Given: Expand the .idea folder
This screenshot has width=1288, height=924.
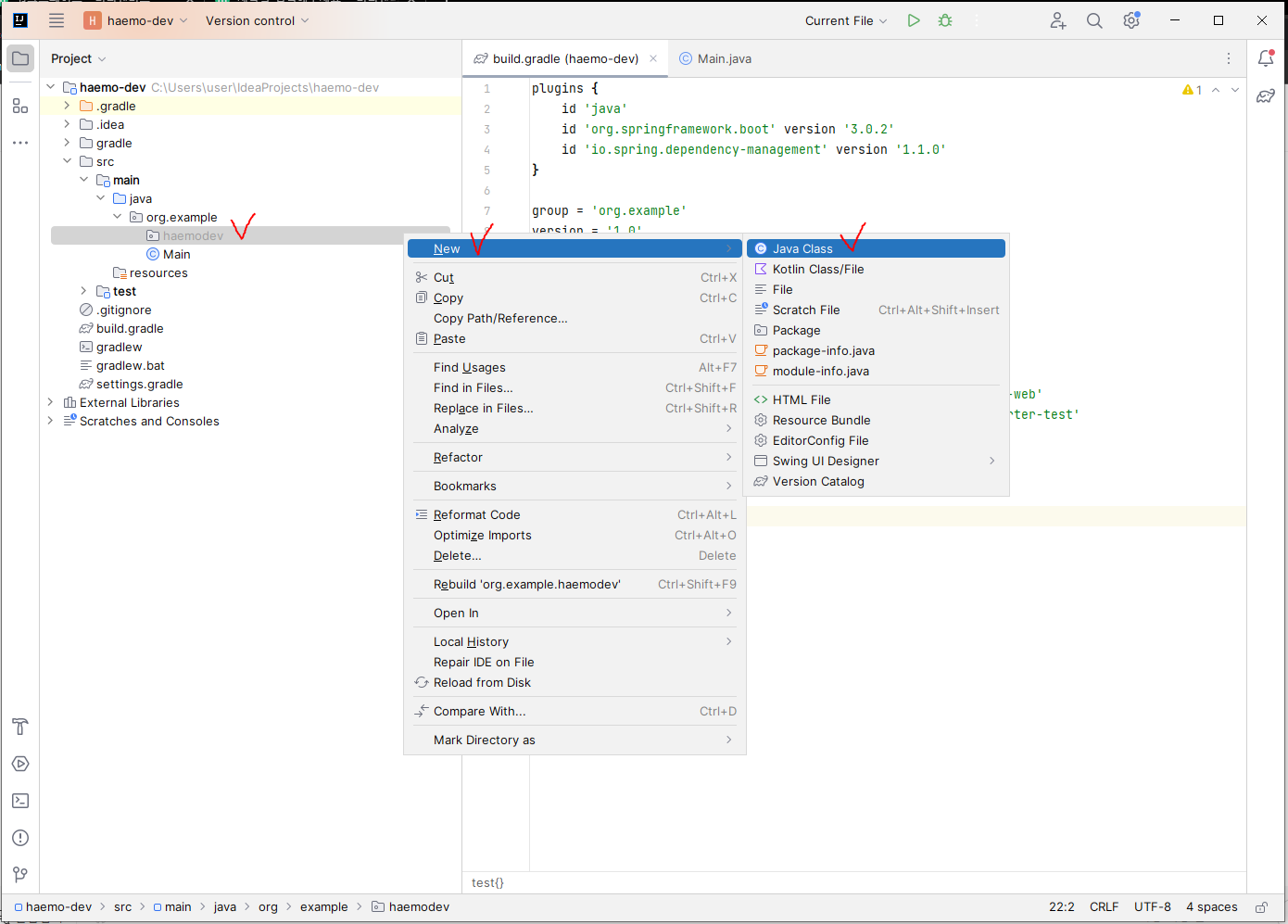Looking at the screenshot, I should [x=67, y=124].
